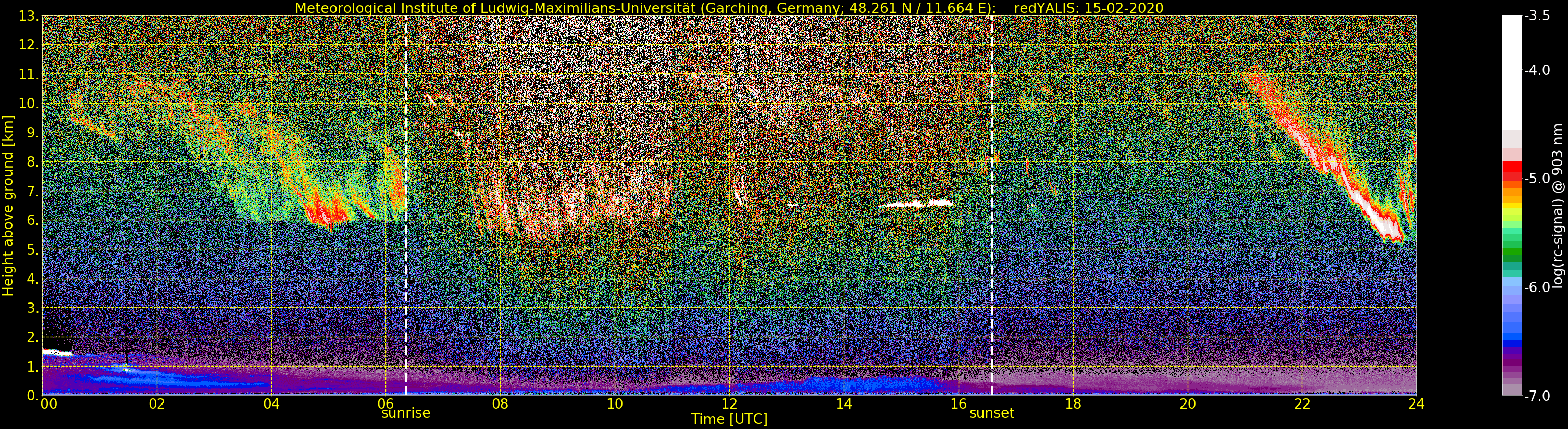Click time axis tick '10'
This screenshot has height=429, width=1568.
pyautogui.click(x=615, y=403)
